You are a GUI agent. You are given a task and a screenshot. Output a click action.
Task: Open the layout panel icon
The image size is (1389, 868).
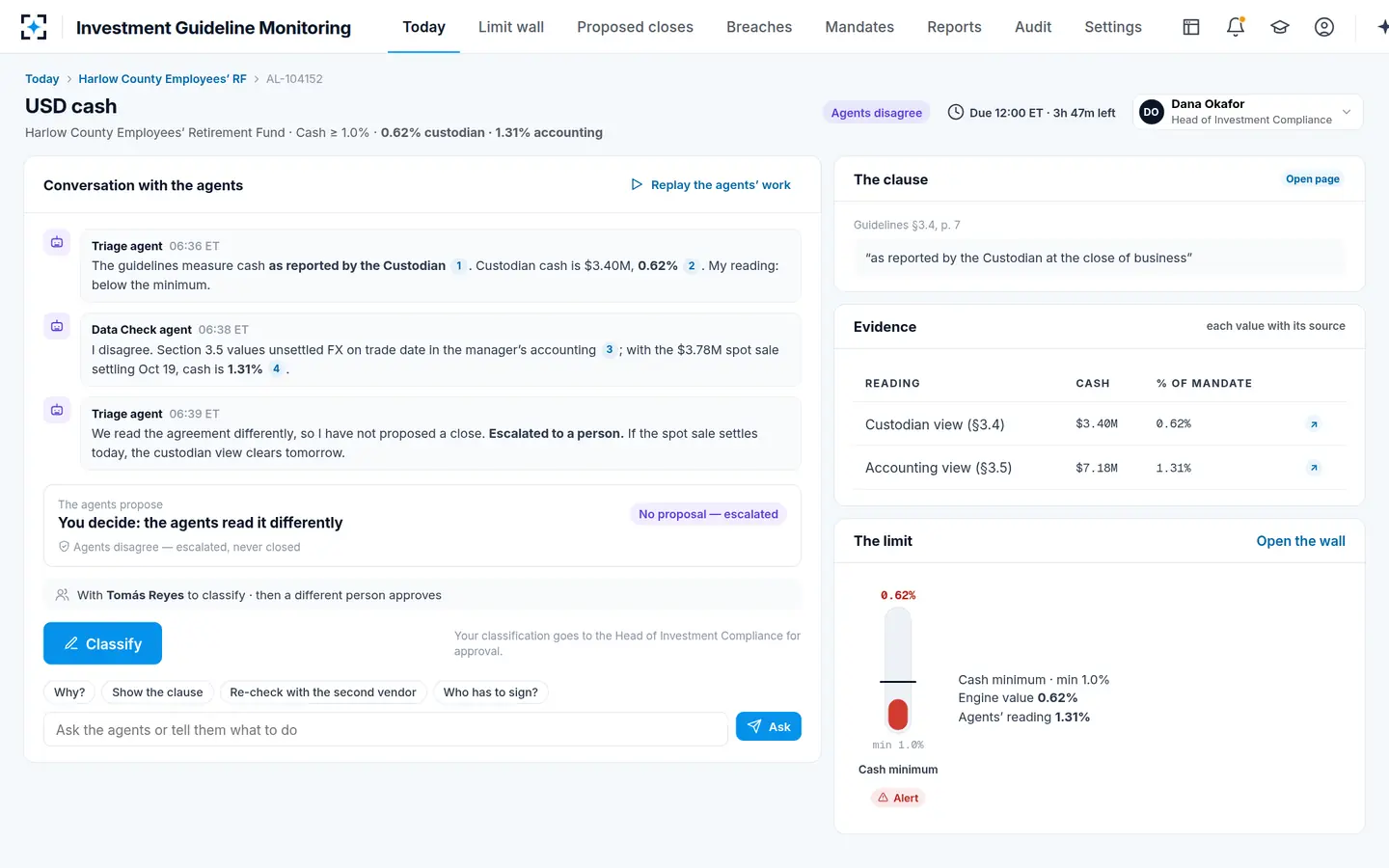pos(1191,27)
